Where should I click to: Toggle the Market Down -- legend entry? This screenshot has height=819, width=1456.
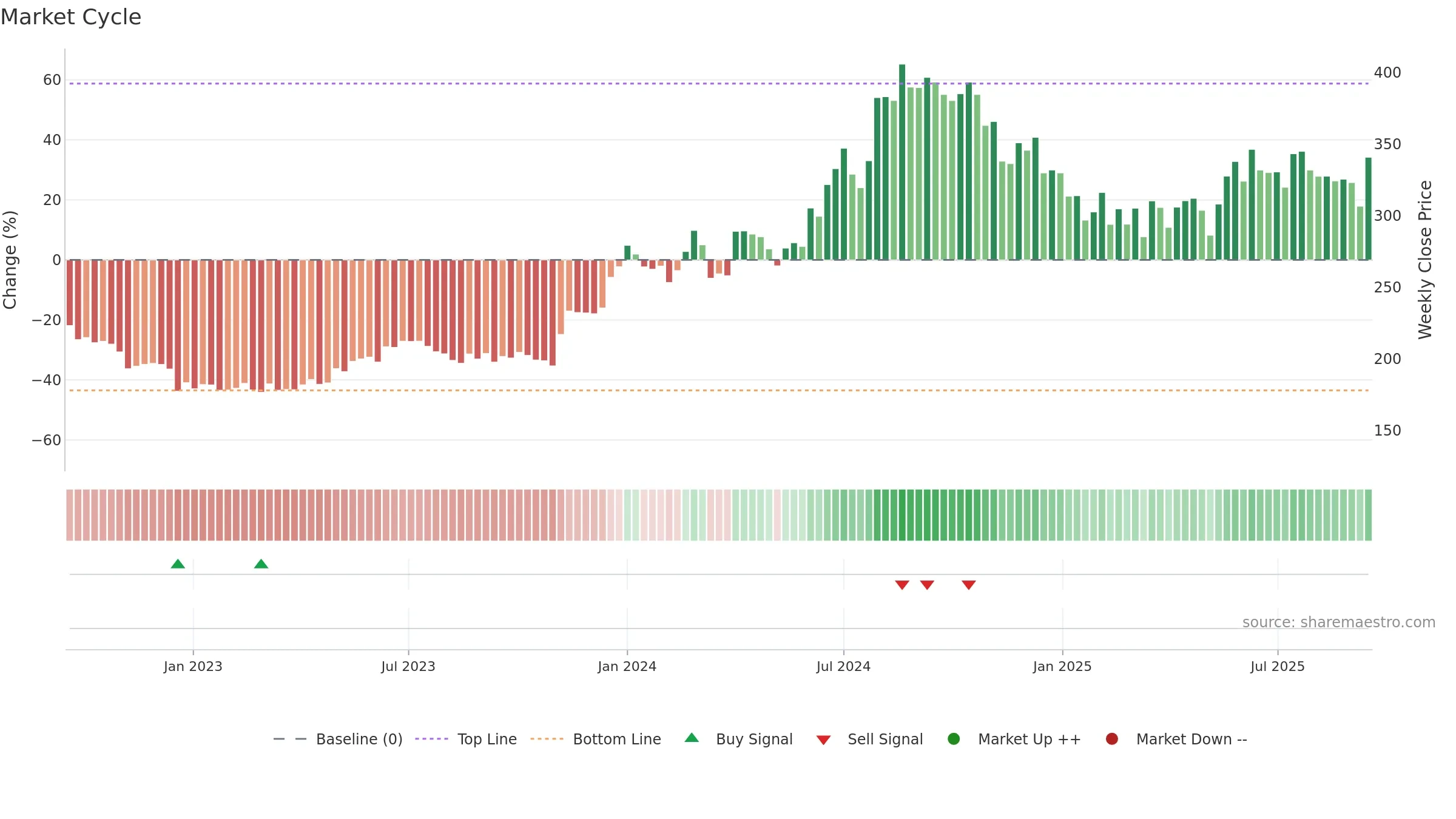pos(1176,739)
